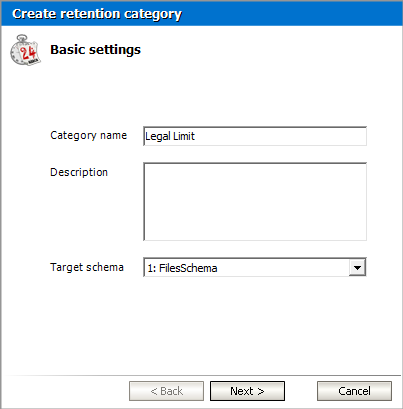The height and width of the screenshot is (409, 403).
Task: Select the "1: FilesSchema" value text
Action: tap(182, 268)
